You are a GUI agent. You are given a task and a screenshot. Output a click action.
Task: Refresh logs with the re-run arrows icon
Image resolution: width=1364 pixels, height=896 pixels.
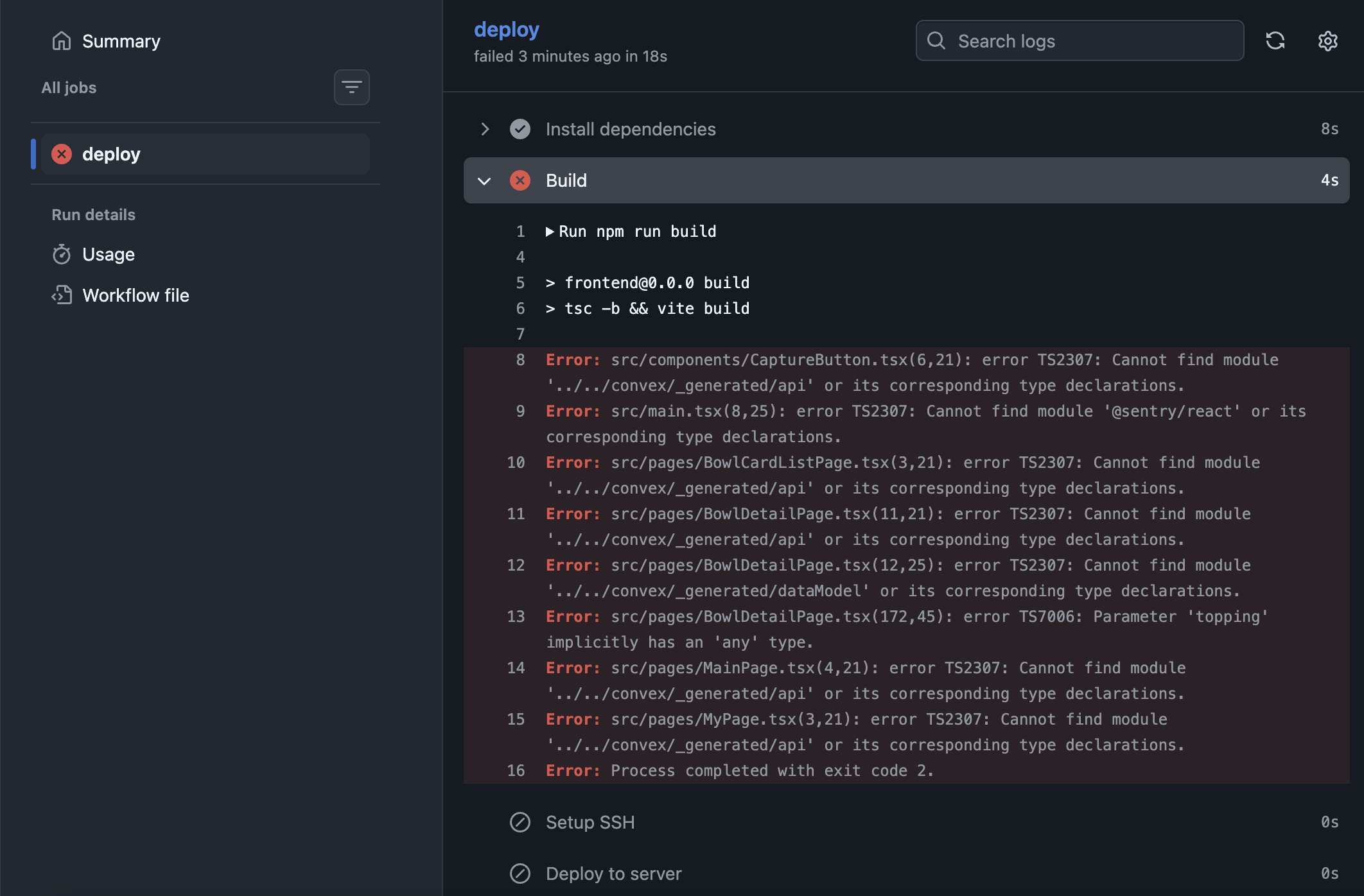coord(1275,41)
